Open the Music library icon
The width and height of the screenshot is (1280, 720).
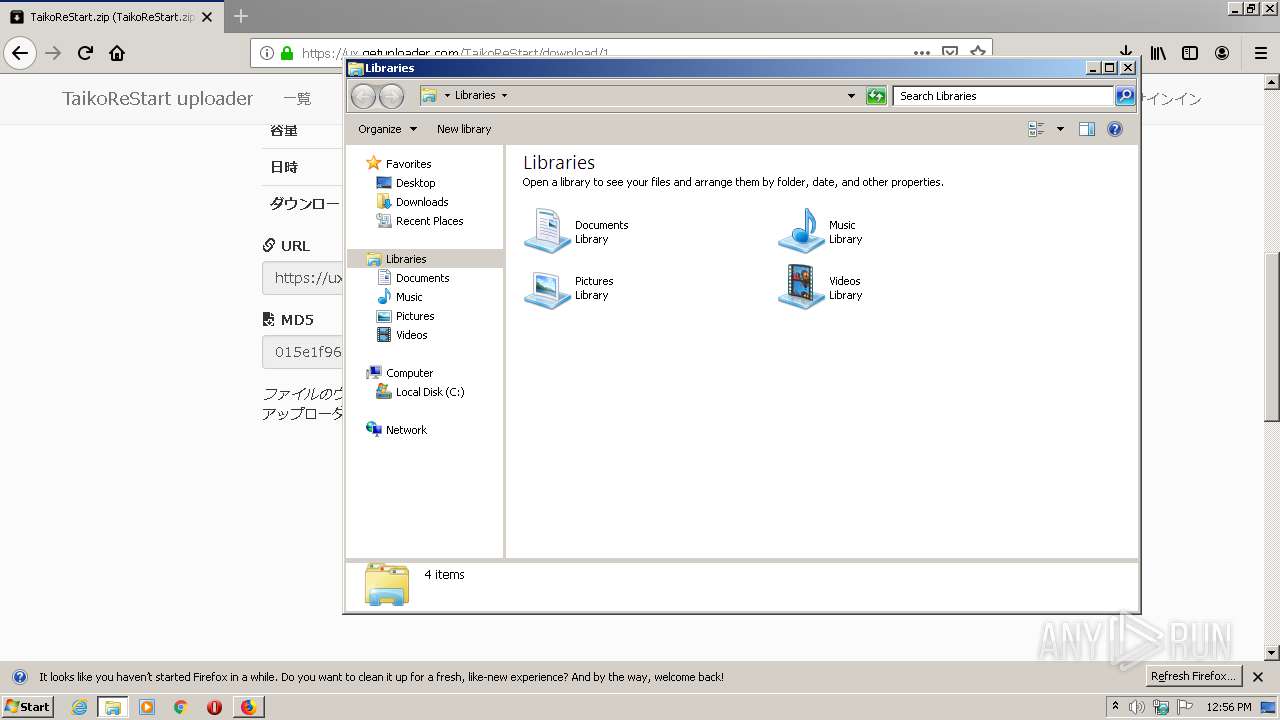801,231
